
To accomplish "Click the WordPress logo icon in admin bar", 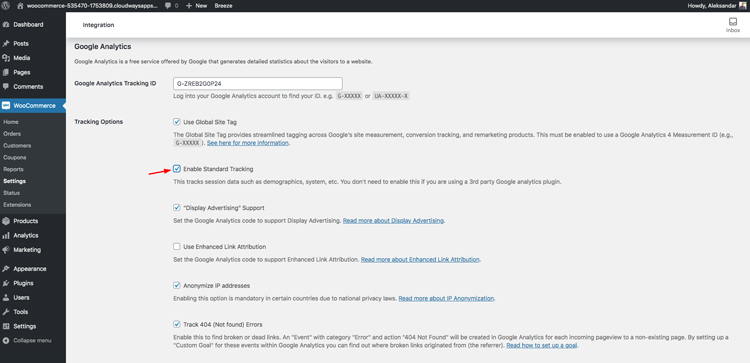I will [x=6, y=6].
